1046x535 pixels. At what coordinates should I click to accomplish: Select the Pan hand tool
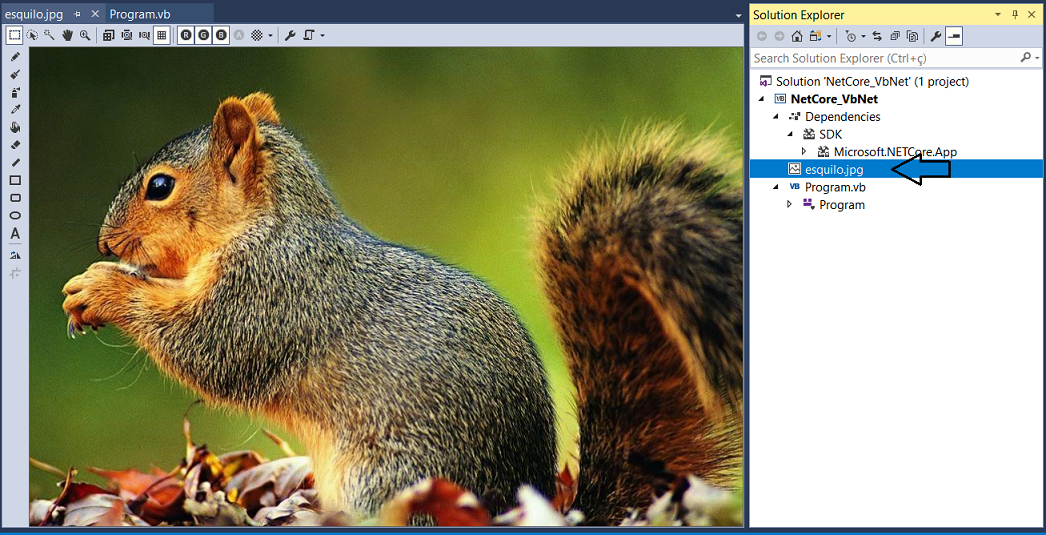[67, 35]
